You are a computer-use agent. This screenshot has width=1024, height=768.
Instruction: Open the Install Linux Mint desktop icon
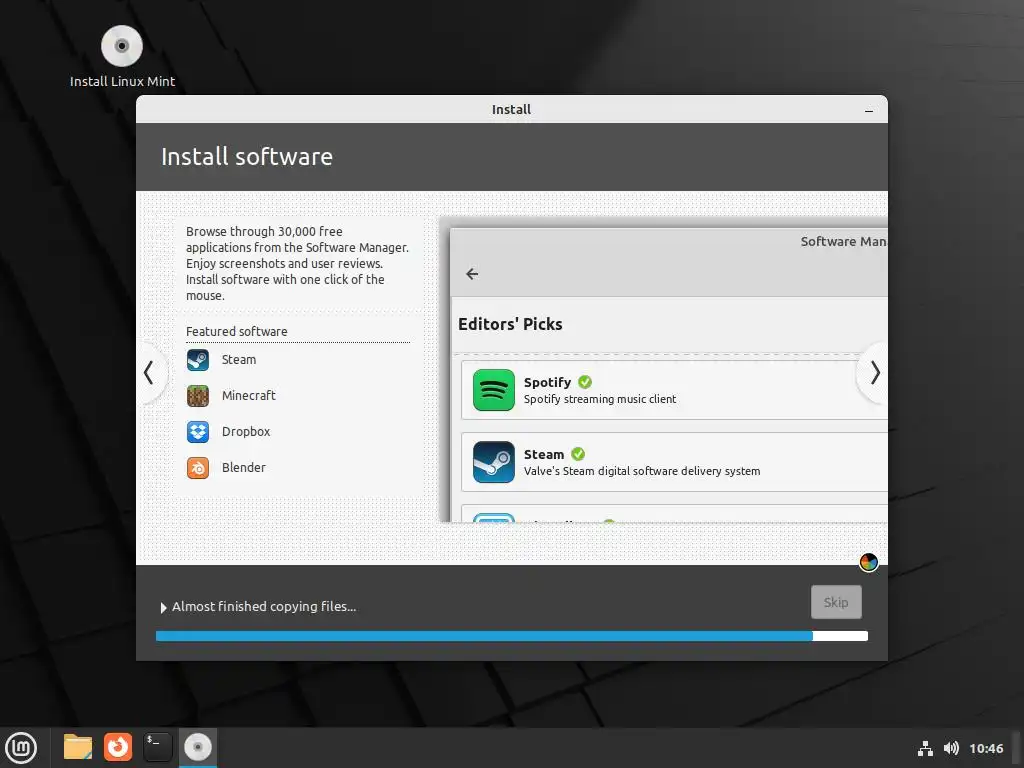point(121,56)
